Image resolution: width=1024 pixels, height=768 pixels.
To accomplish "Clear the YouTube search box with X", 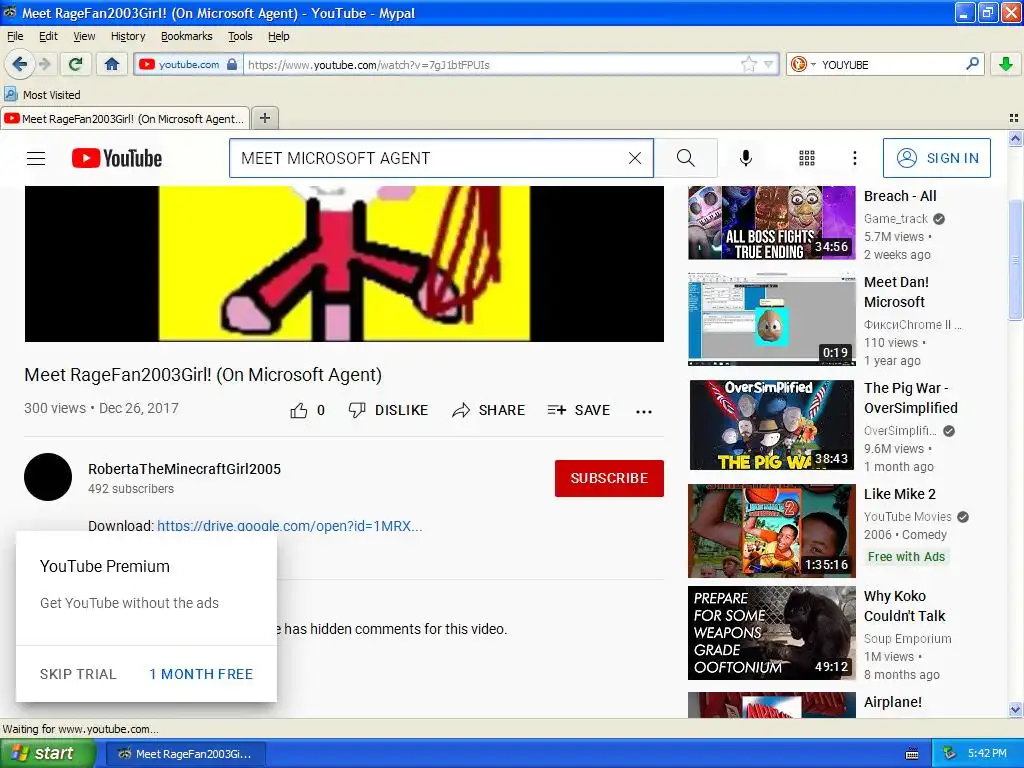I will point(635,158).
